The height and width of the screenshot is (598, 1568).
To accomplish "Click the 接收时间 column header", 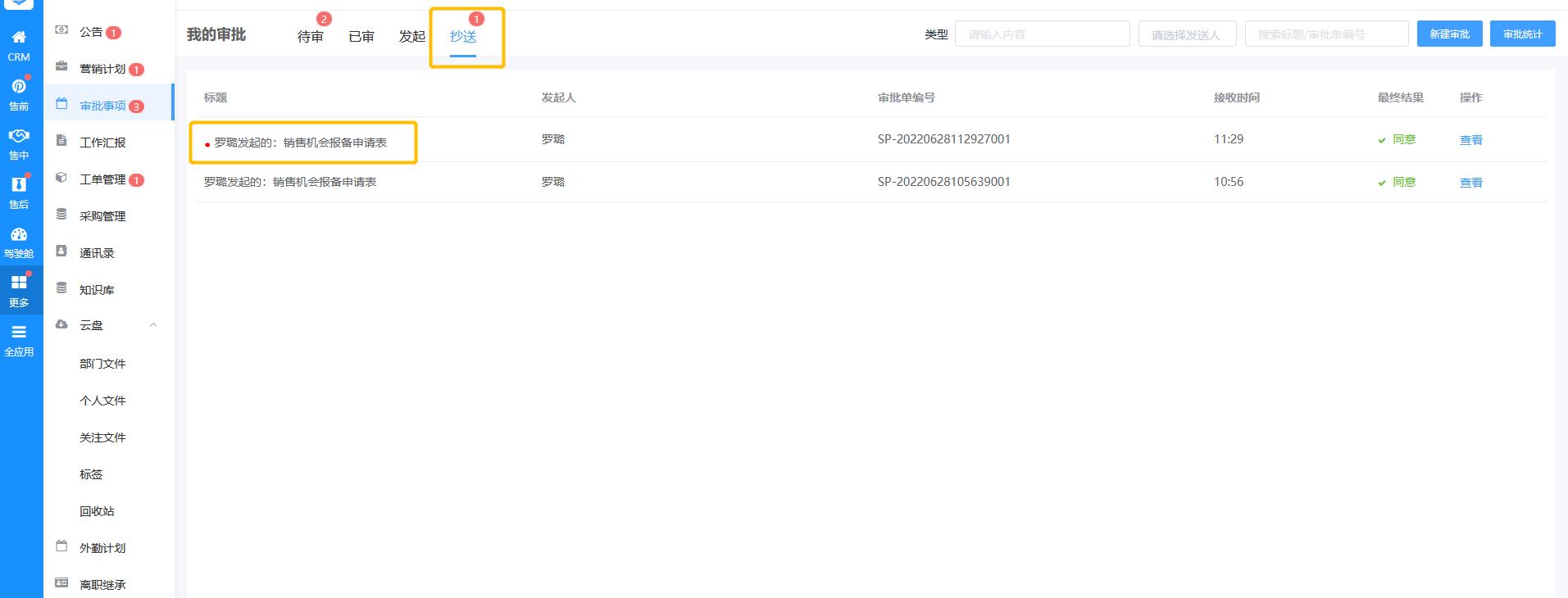I will [1236, 97].
